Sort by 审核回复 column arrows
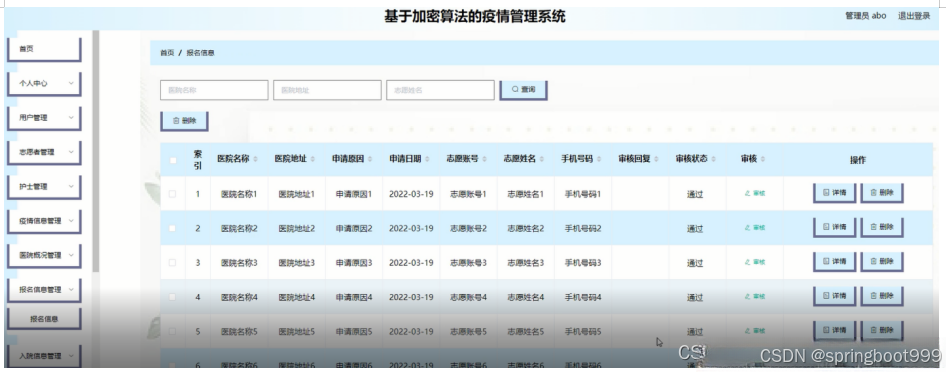Image resolution: width=946 pixels, height=372 pixels. [x=656, y=159]
